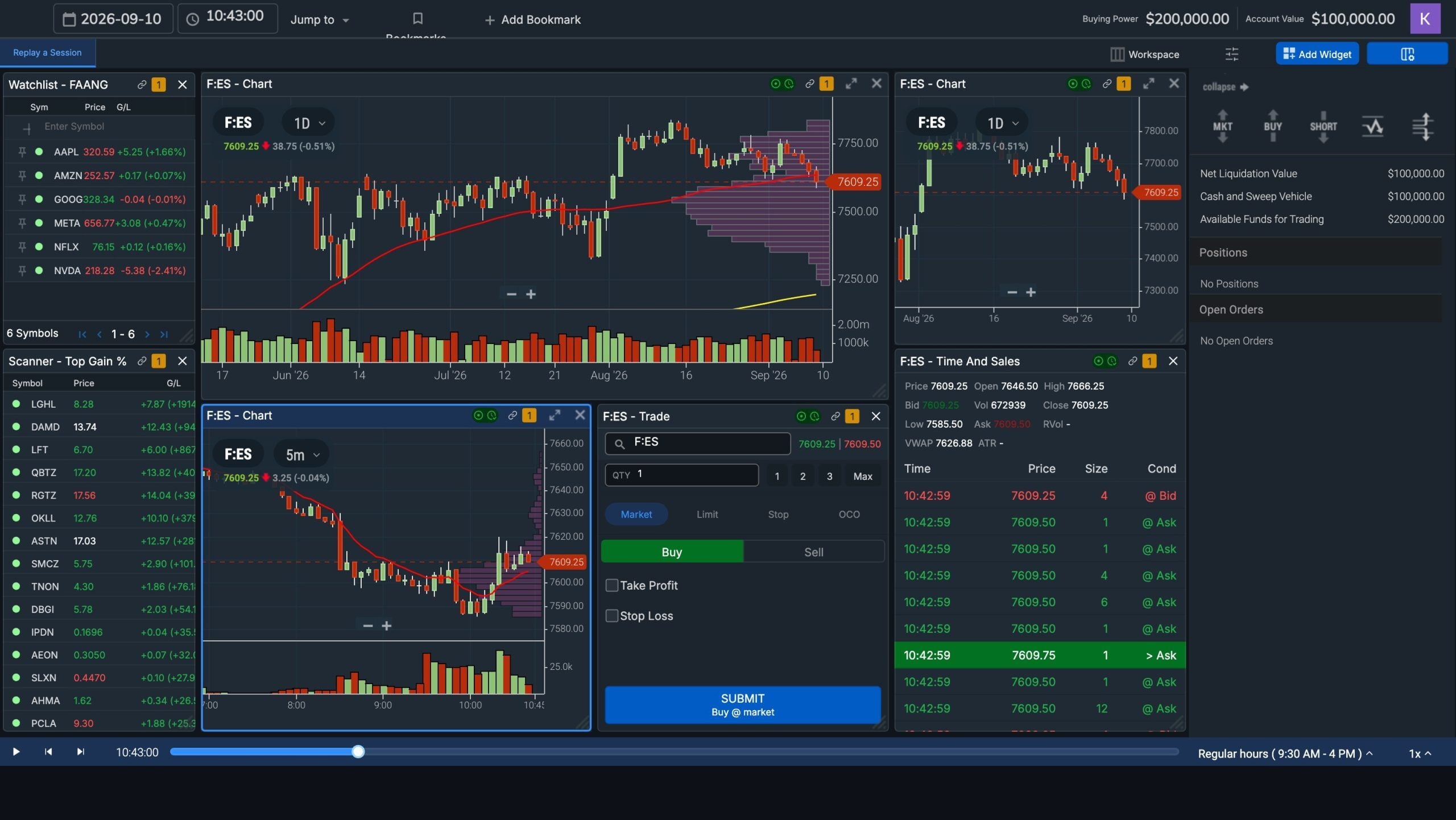Enable Take Profit checkbox

click(612, 585)
